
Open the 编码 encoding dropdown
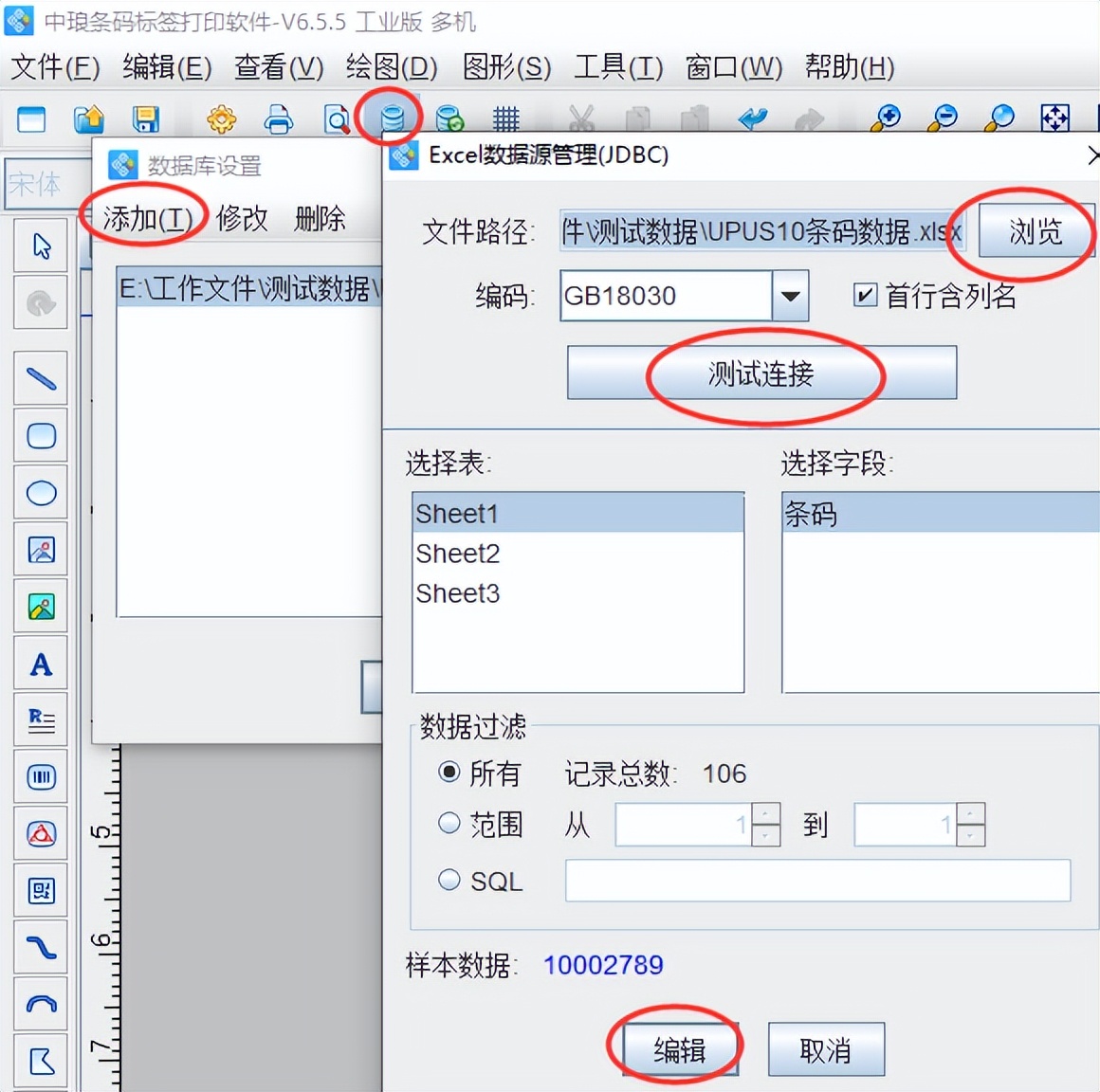point(791,296)
